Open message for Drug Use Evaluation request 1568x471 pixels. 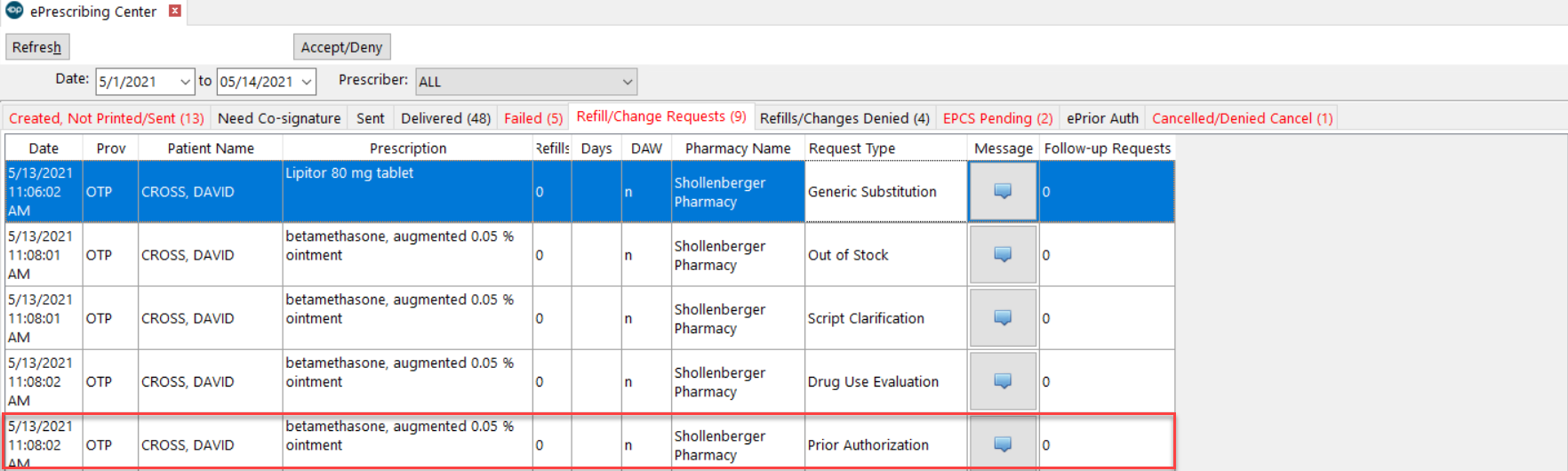tap(1003, 380)
